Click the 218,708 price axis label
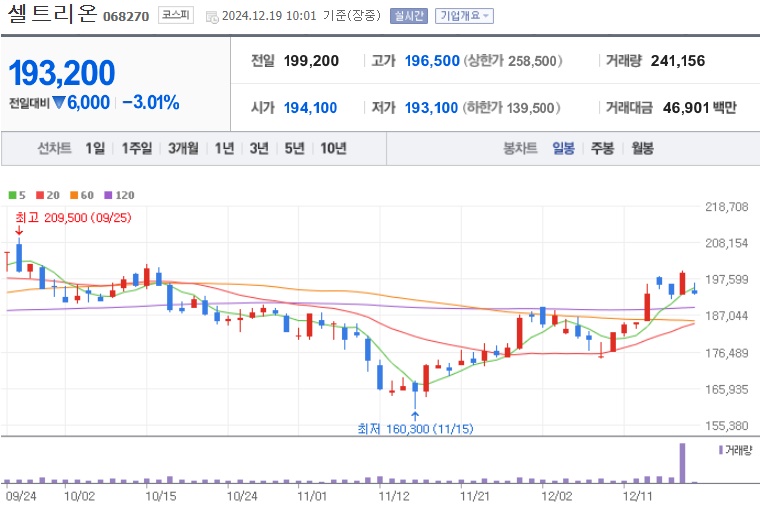 tap(727, 207)
